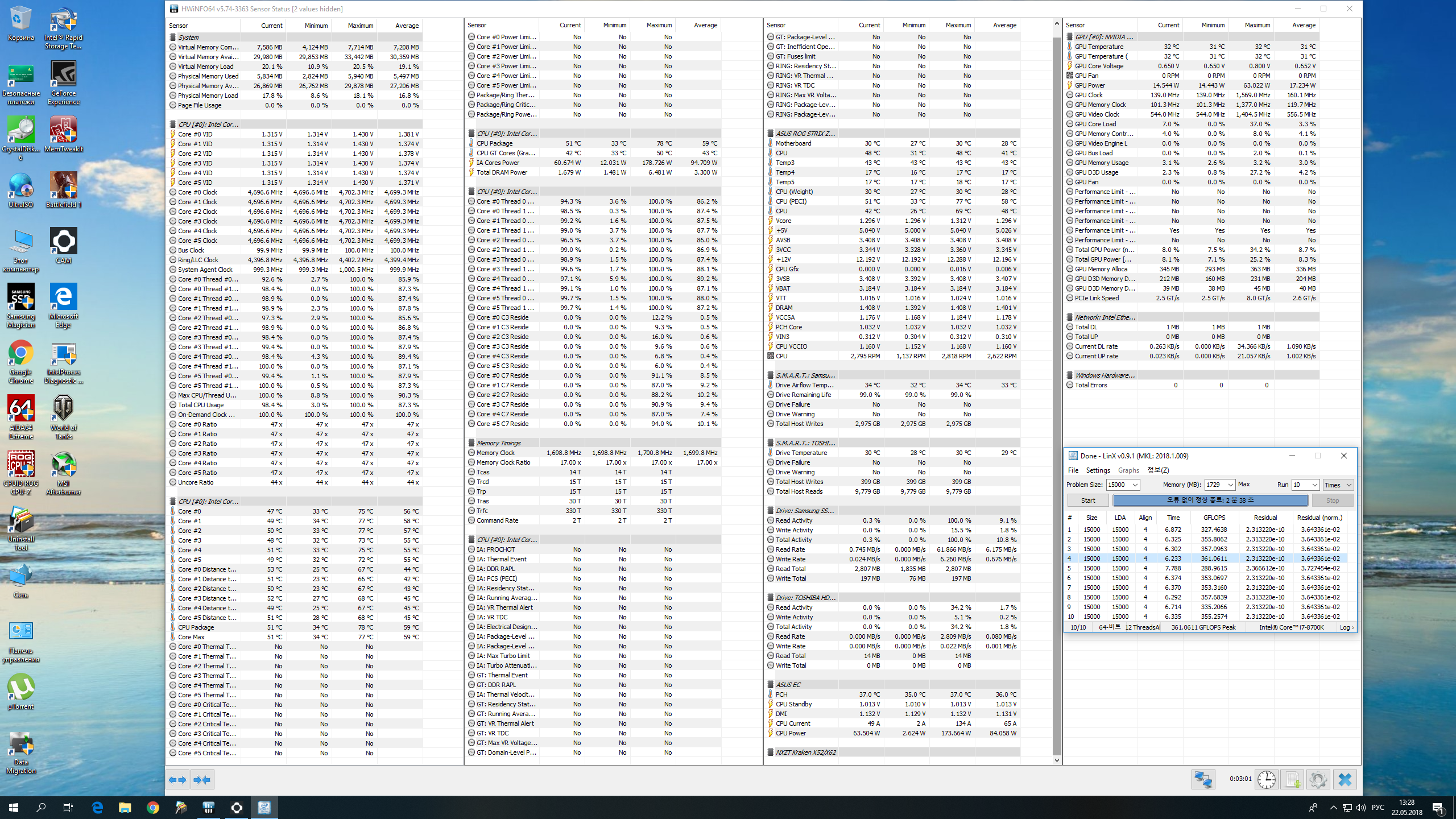Screen dimensions: 1456x819
Task: Click the Stop button in LinX
Action: [x=1333, y=500]
